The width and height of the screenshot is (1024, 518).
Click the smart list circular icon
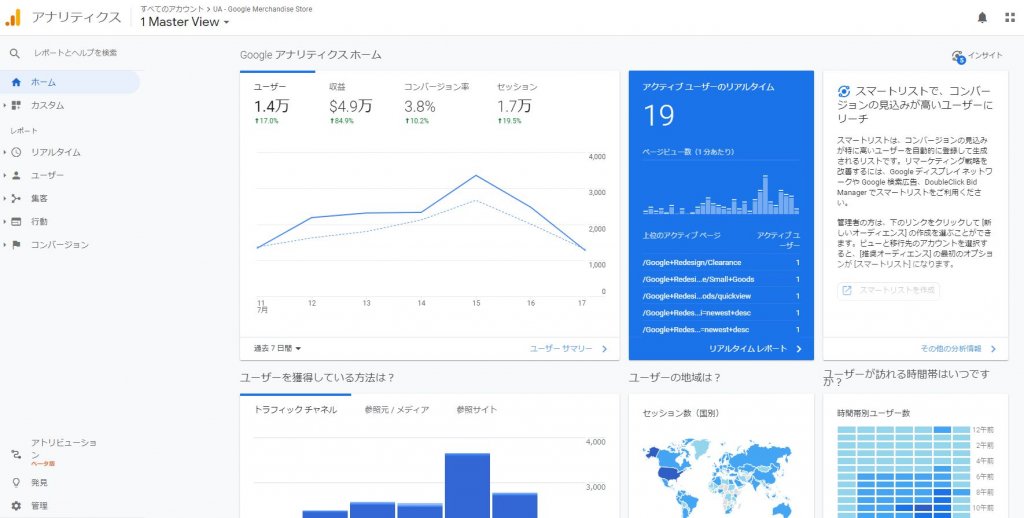844,91
